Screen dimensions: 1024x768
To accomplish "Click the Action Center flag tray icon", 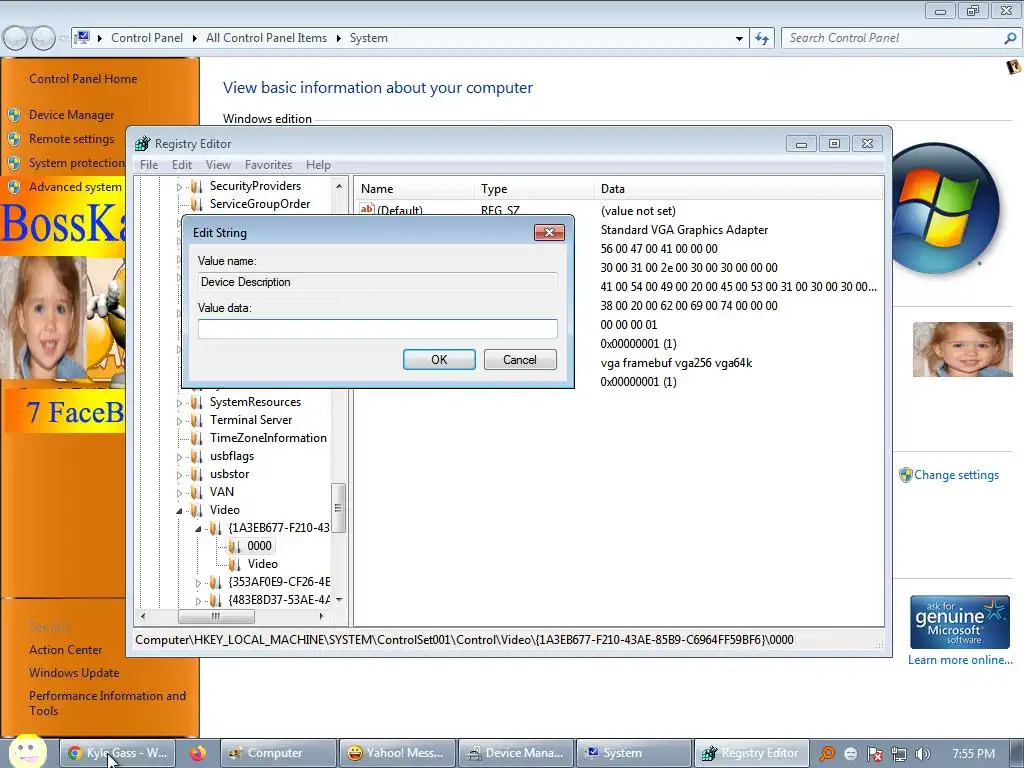I will point(874,754).
